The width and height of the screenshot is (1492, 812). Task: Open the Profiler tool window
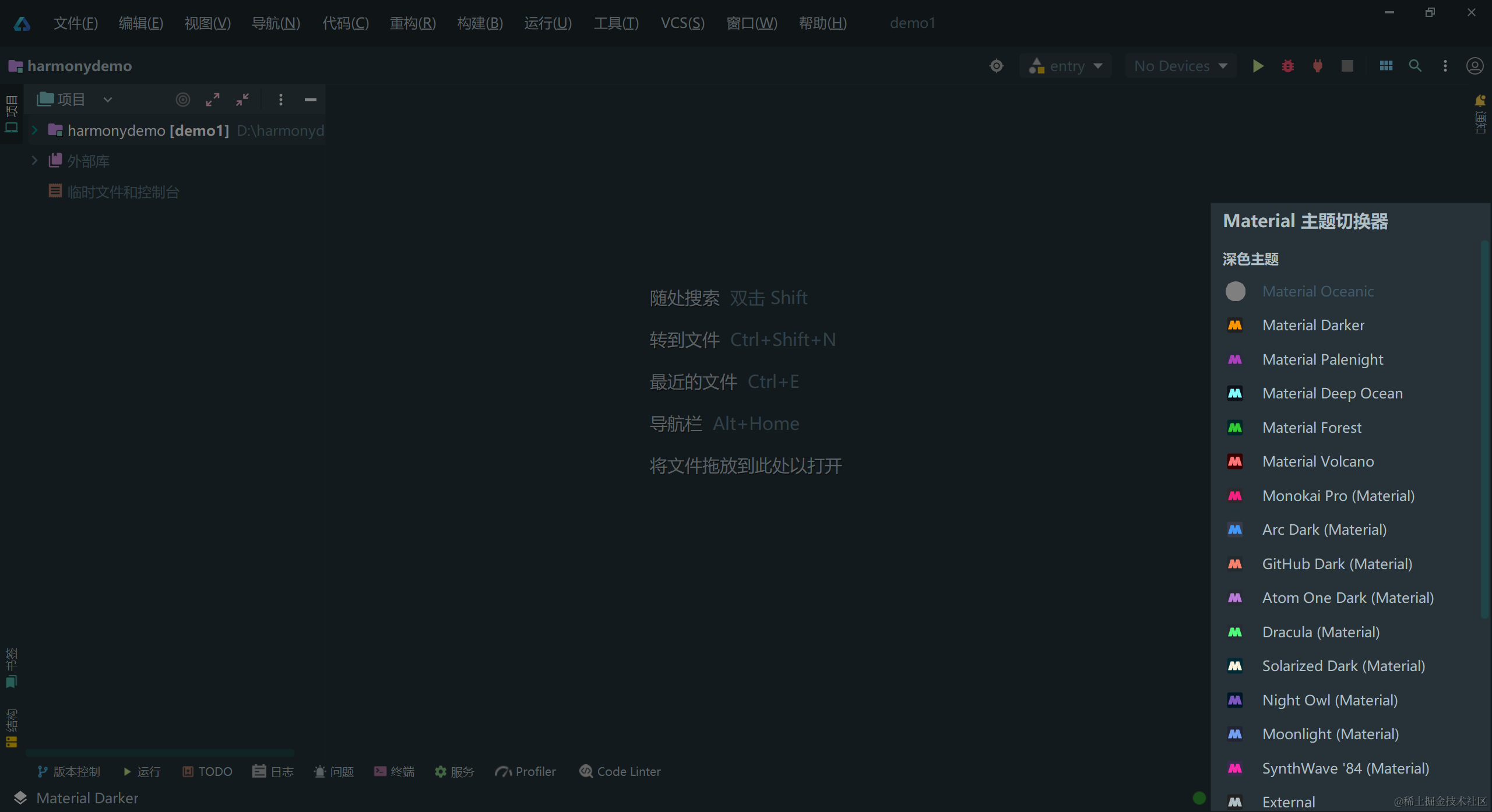pyautogui.click(x=525, y=771)
